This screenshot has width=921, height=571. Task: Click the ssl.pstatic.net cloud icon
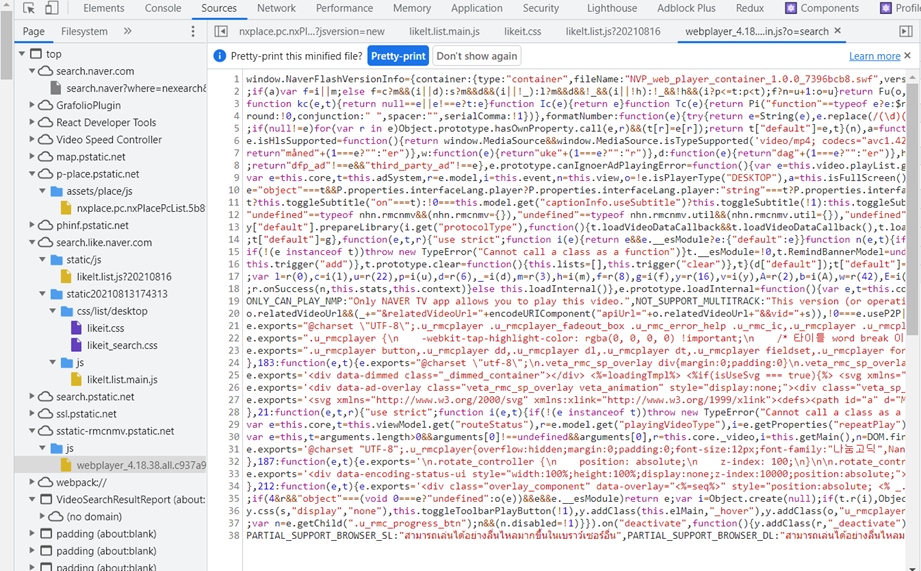[46, 414]
